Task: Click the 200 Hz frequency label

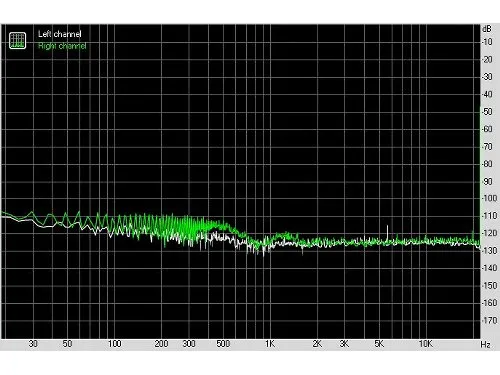Action: coord(161,344)
